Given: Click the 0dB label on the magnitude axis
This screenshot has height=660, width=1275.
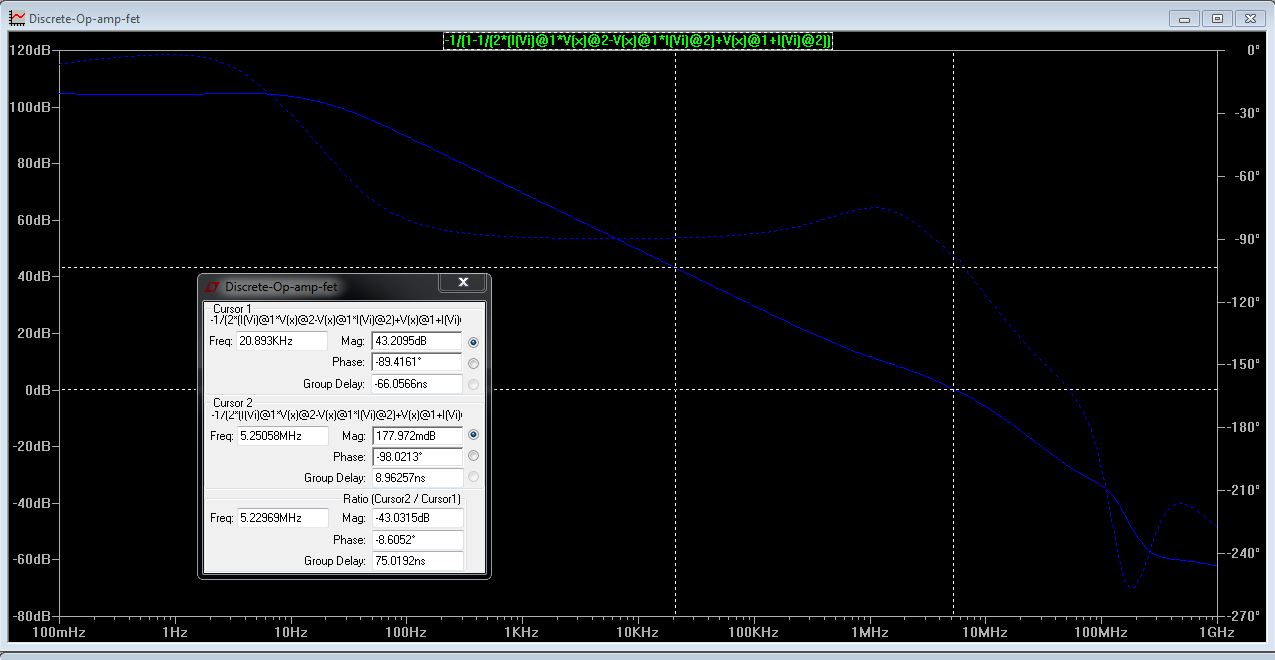Looking at the screenshot, I should [x=37, y=389].
